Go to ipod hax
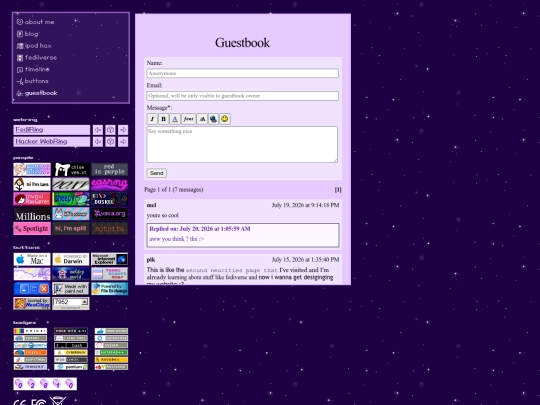Viewport: 540px width, 405px height. point(34,45)
